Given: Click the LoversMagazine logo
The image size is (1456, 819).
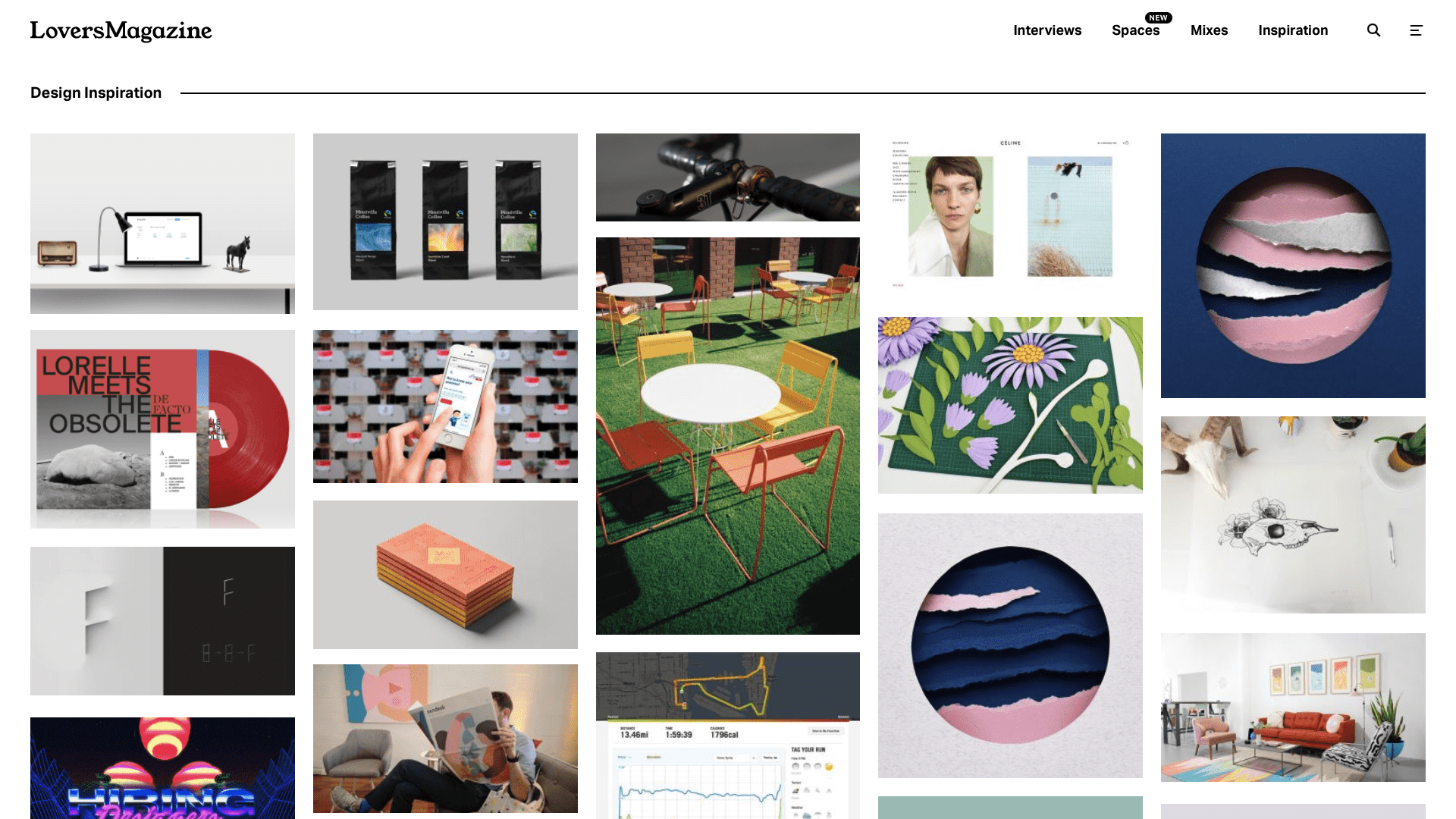Looking at the screenshot, I should click(121, 31).
